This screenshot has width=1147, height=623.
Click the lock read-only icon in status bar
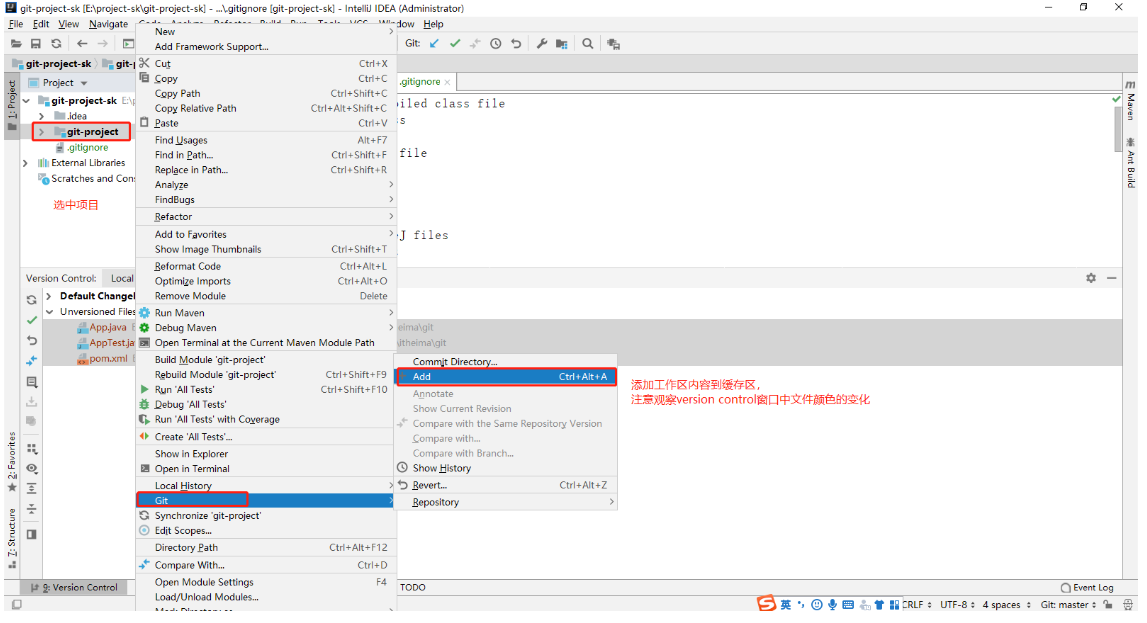coord(1108,605)
